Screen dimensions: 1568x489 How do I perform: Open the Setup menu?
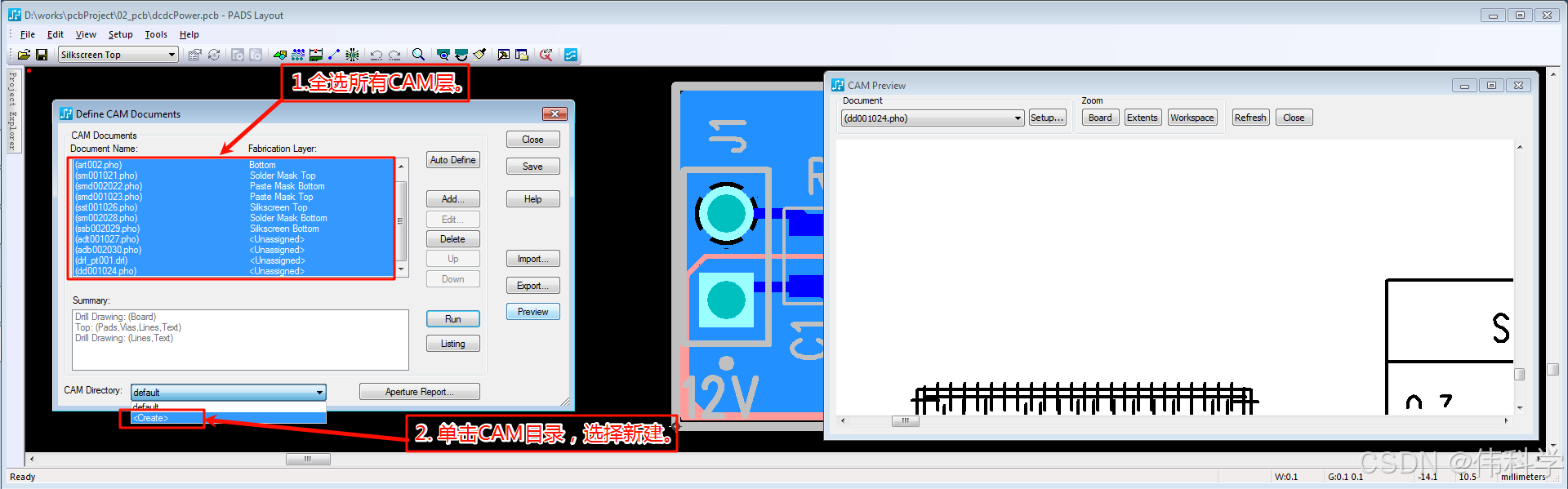coord(120,34)
